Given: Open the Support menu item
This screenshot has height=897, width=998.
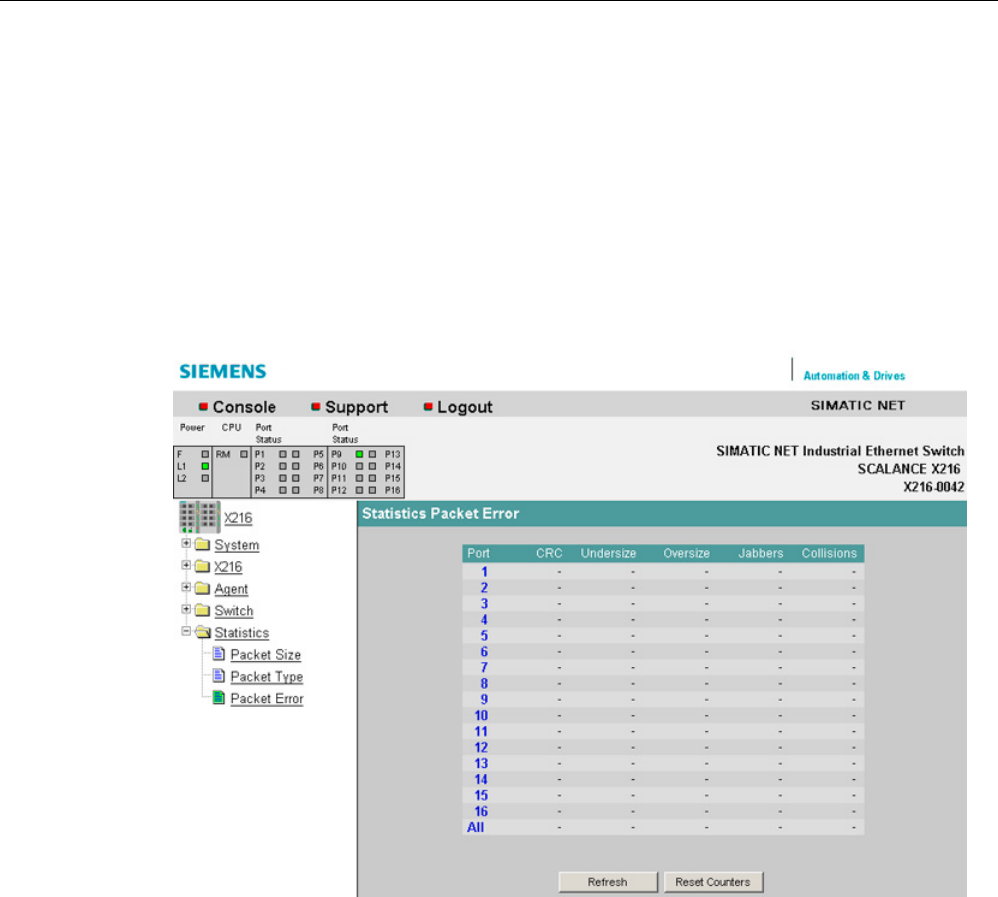Looking at the screenshot, I should click(x=356, y=407).
